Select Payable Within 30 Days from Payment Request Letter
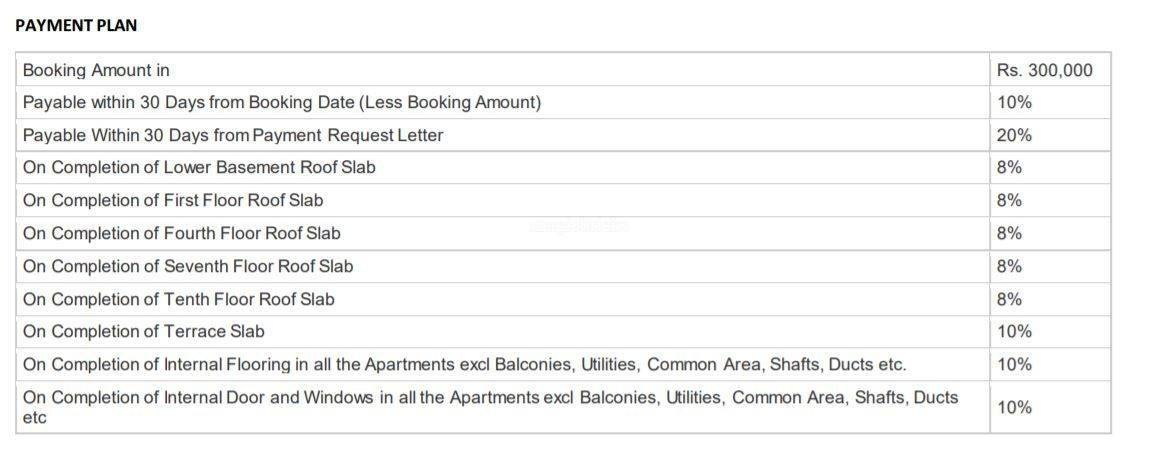The image size is (1158, 451). [232, 135]
